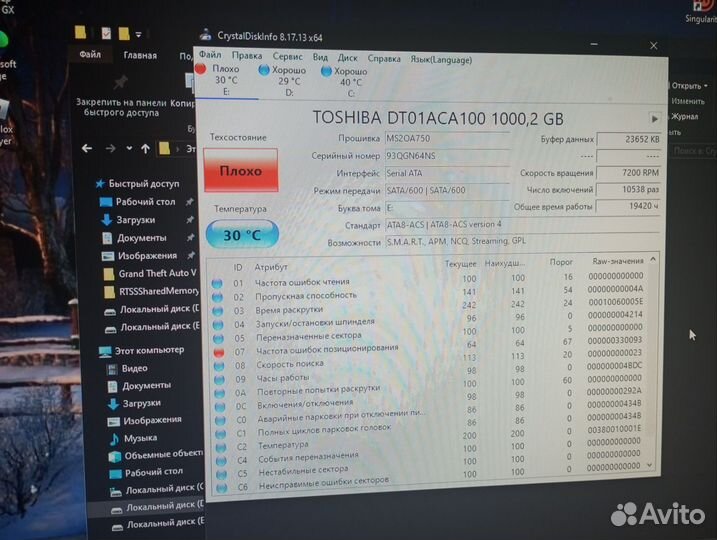Go to next disk with arrow button

[x=654, y=119]
